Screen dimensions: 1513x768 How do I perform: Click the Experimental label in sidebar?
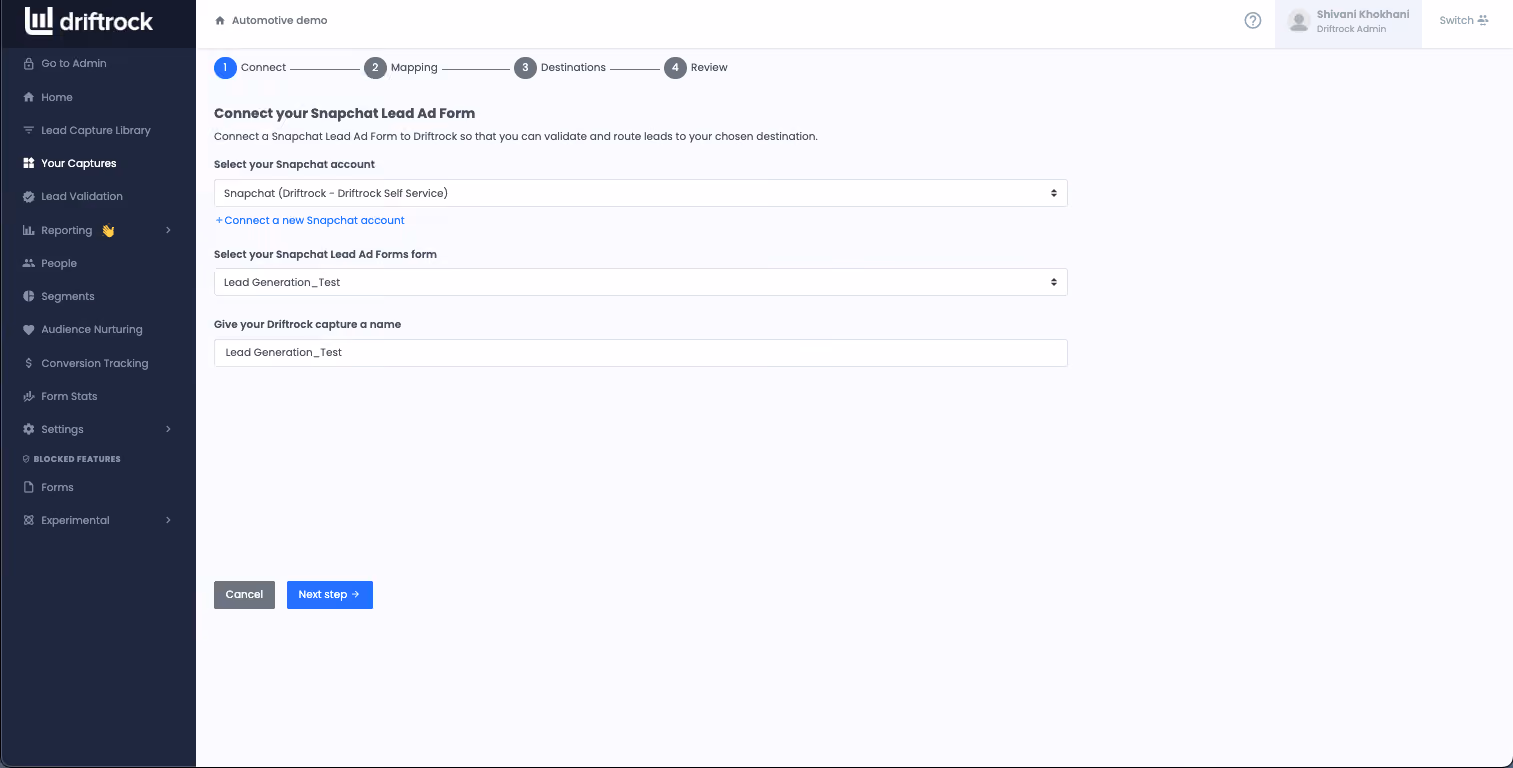75,520
